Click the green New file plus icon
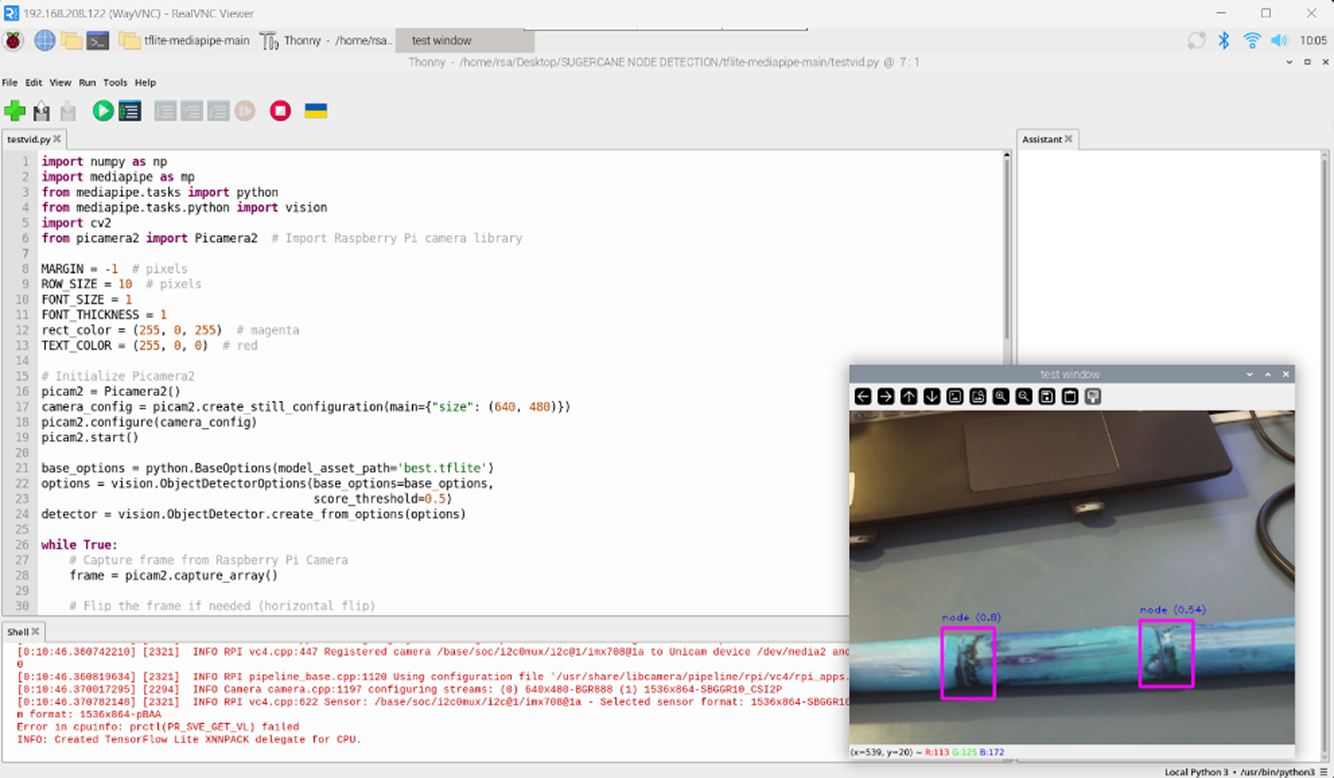 (15, 111)
